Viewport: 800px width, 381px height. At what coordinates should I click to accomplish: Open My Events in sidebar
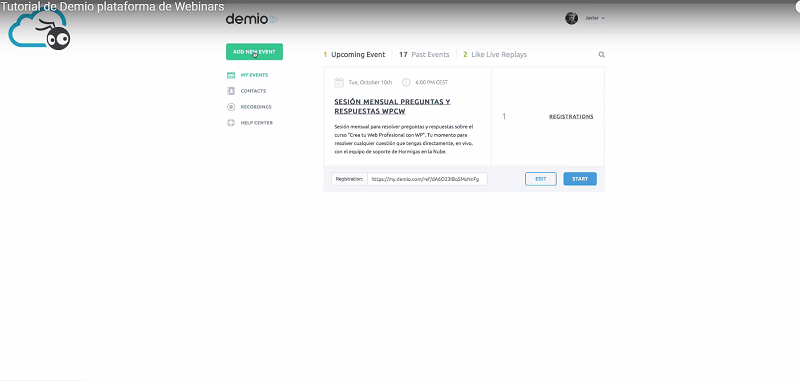coord(254,75)
